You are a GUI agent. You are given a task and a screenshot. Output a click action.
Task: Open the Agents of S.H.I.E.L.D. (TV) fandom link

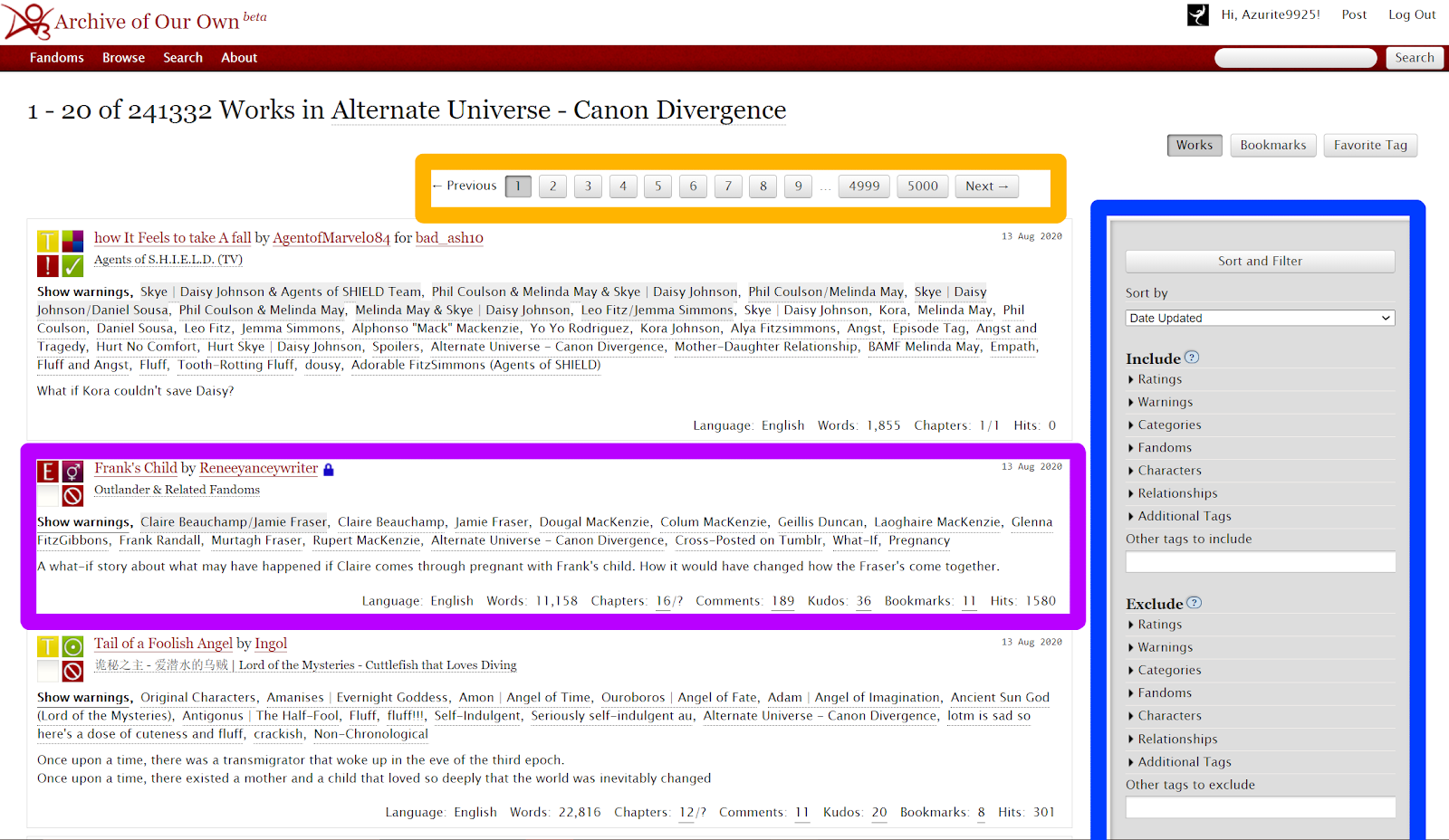[x=168, y=260]
